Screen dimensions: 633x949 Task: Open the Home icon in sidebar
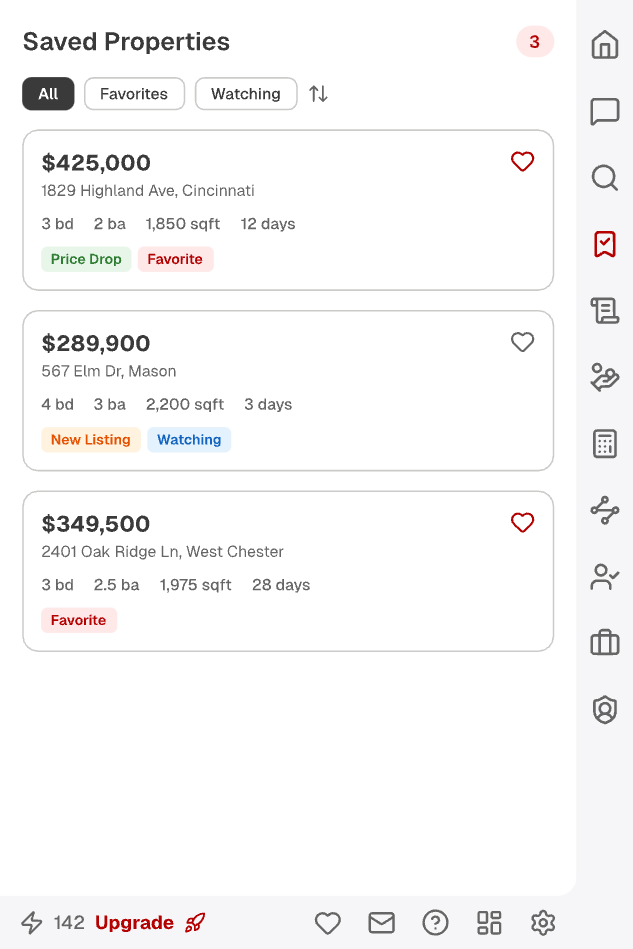[605, 45]
